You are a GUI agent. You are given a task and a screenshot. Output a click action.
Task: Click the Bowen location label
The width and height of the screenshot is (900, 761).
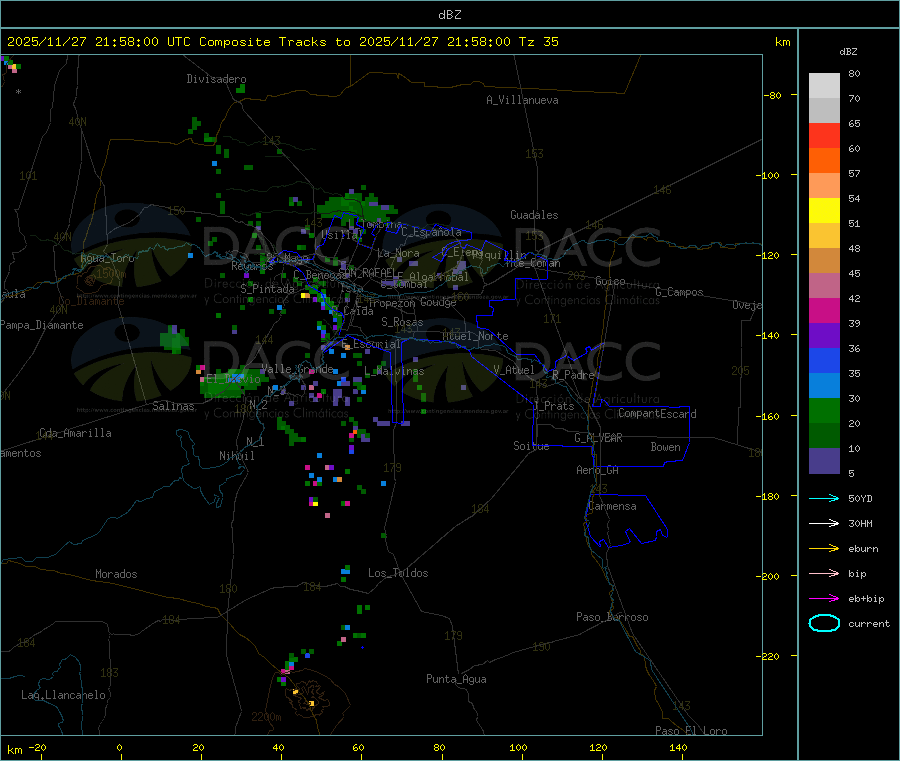coord(666,447)
